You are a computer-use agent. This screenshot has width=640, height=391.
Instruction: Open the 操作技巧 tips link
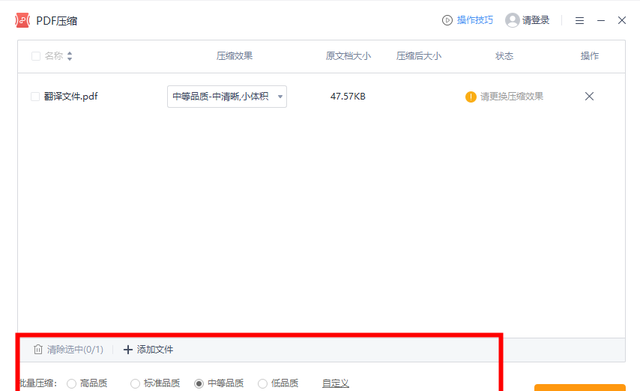pyautogui.click(x=475, y=20)
